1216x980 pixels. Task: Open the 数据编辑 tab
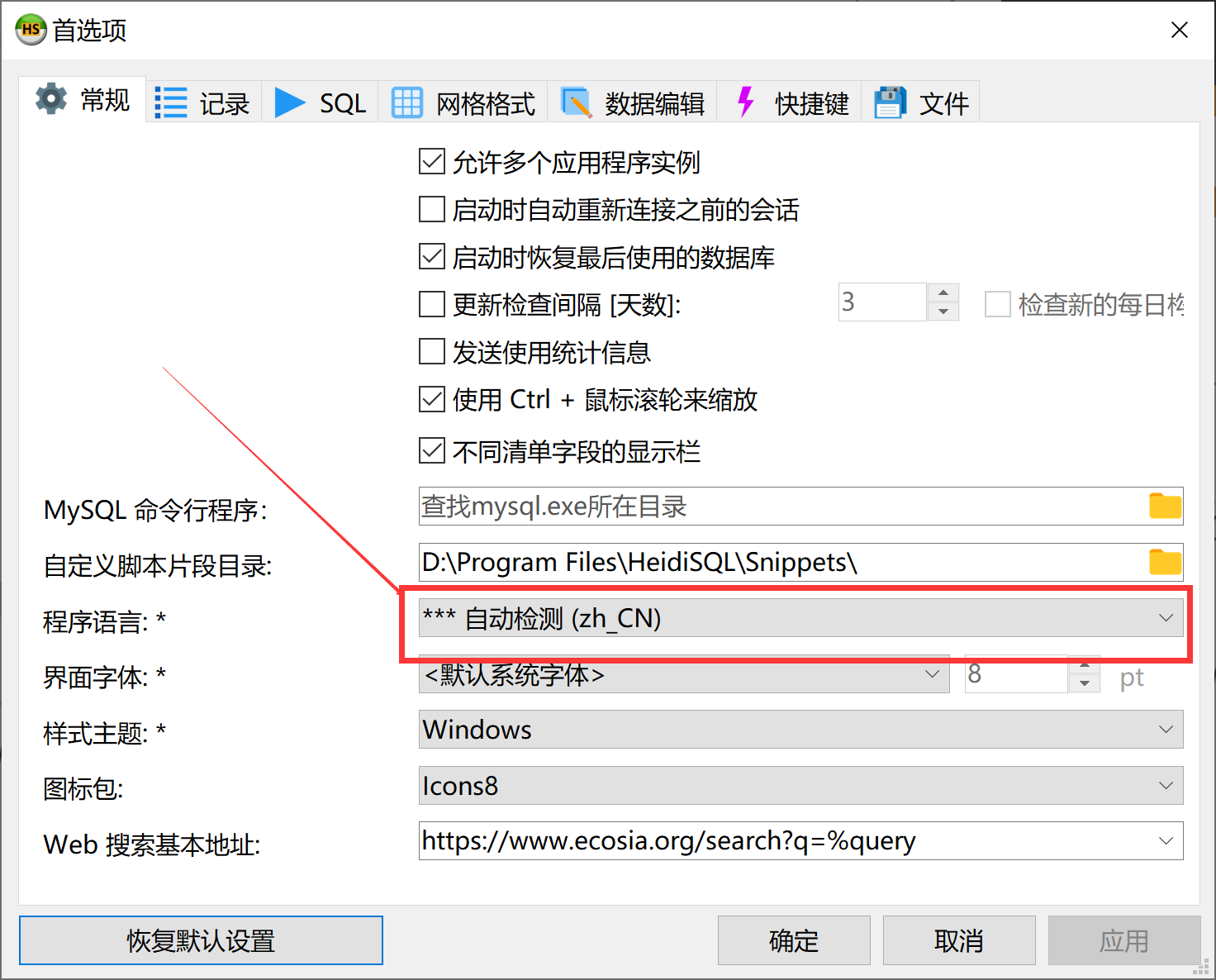(x=632, y=102)
